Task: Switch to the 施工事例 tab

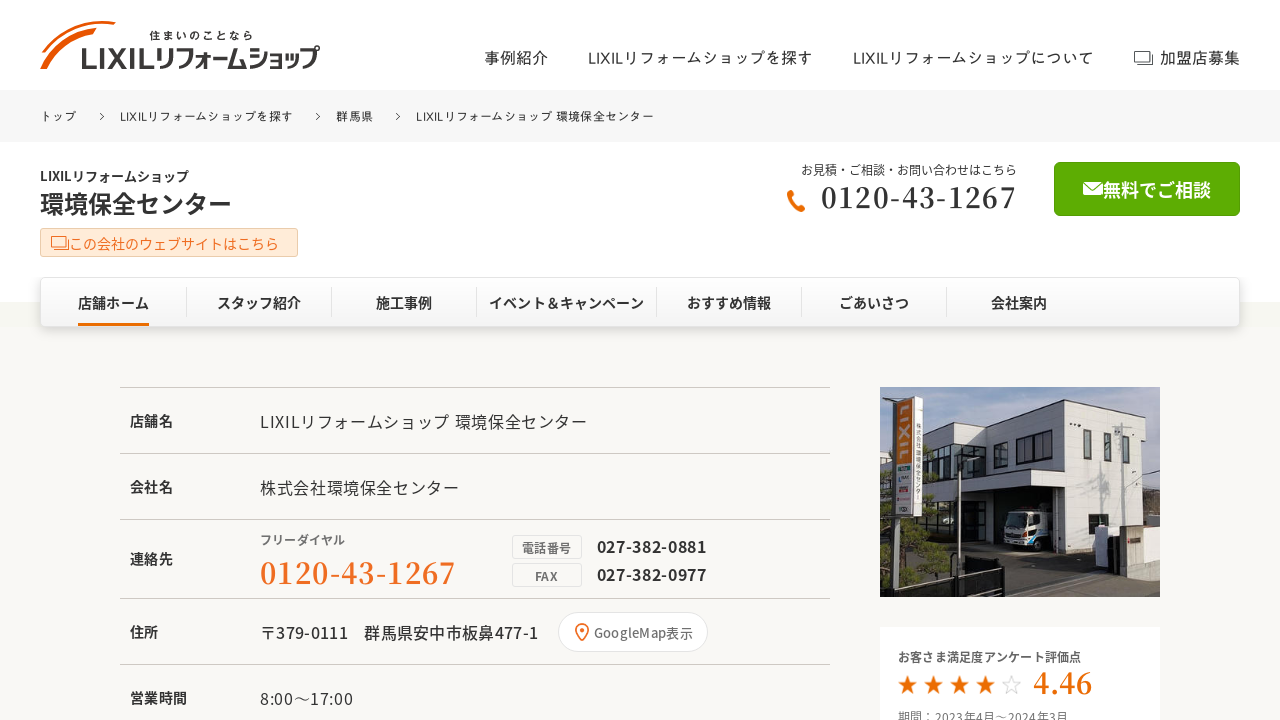Action: point(404,303)
